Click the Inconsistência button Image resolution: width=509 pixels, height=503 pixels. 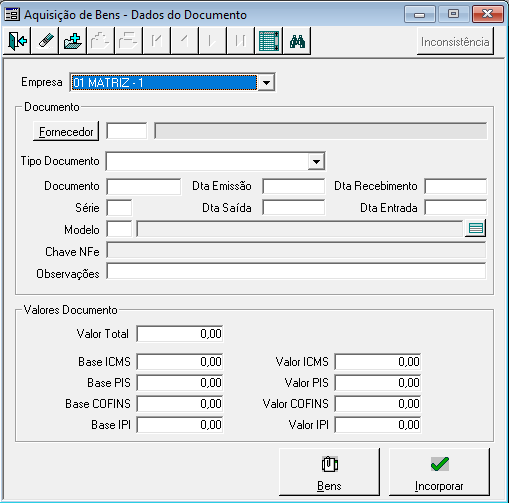coord(455,42)
